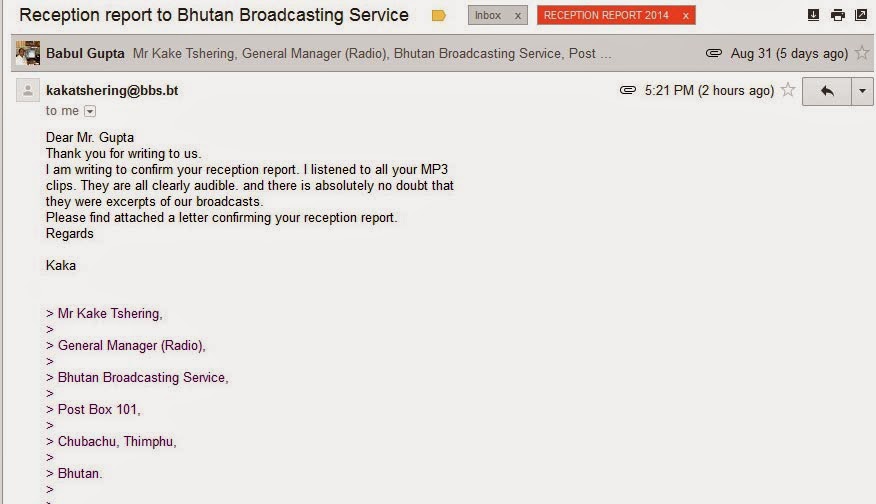876x504 pixels.
Task: Click the paperclip icon next to 5:21 PM
Action: (628, 90)
